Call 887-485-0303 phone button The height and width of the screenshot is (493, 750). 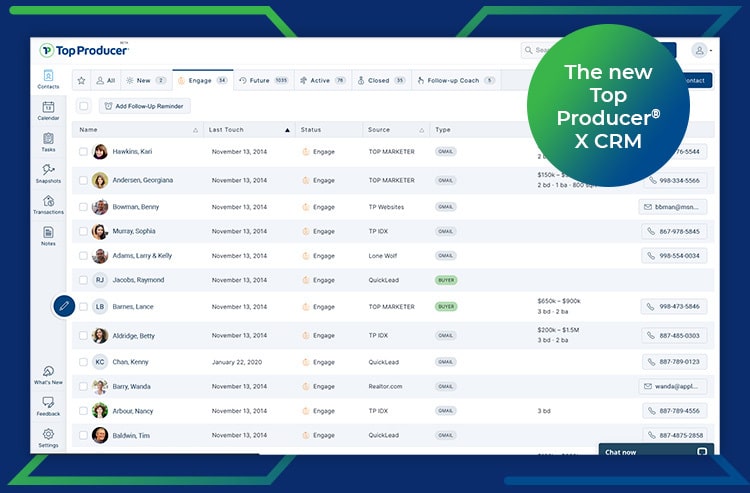pyautogui.click(x=674, y=336)
